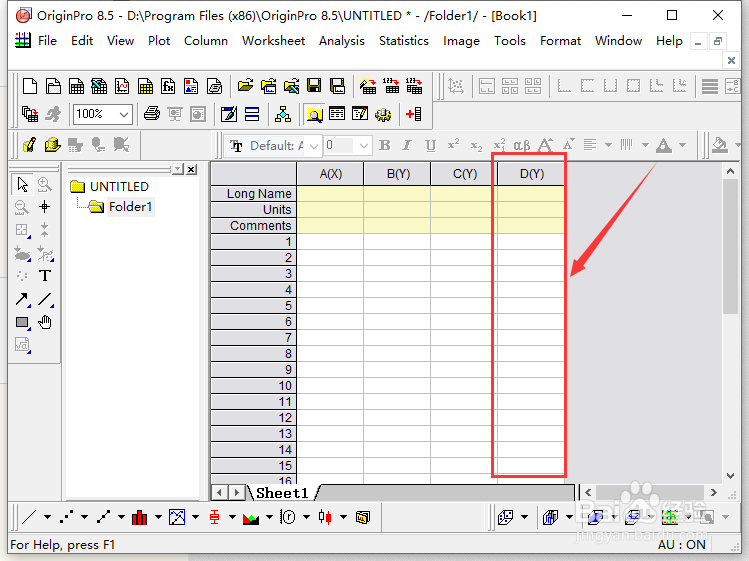Expand the Column plot type arrow

point(158,517)
